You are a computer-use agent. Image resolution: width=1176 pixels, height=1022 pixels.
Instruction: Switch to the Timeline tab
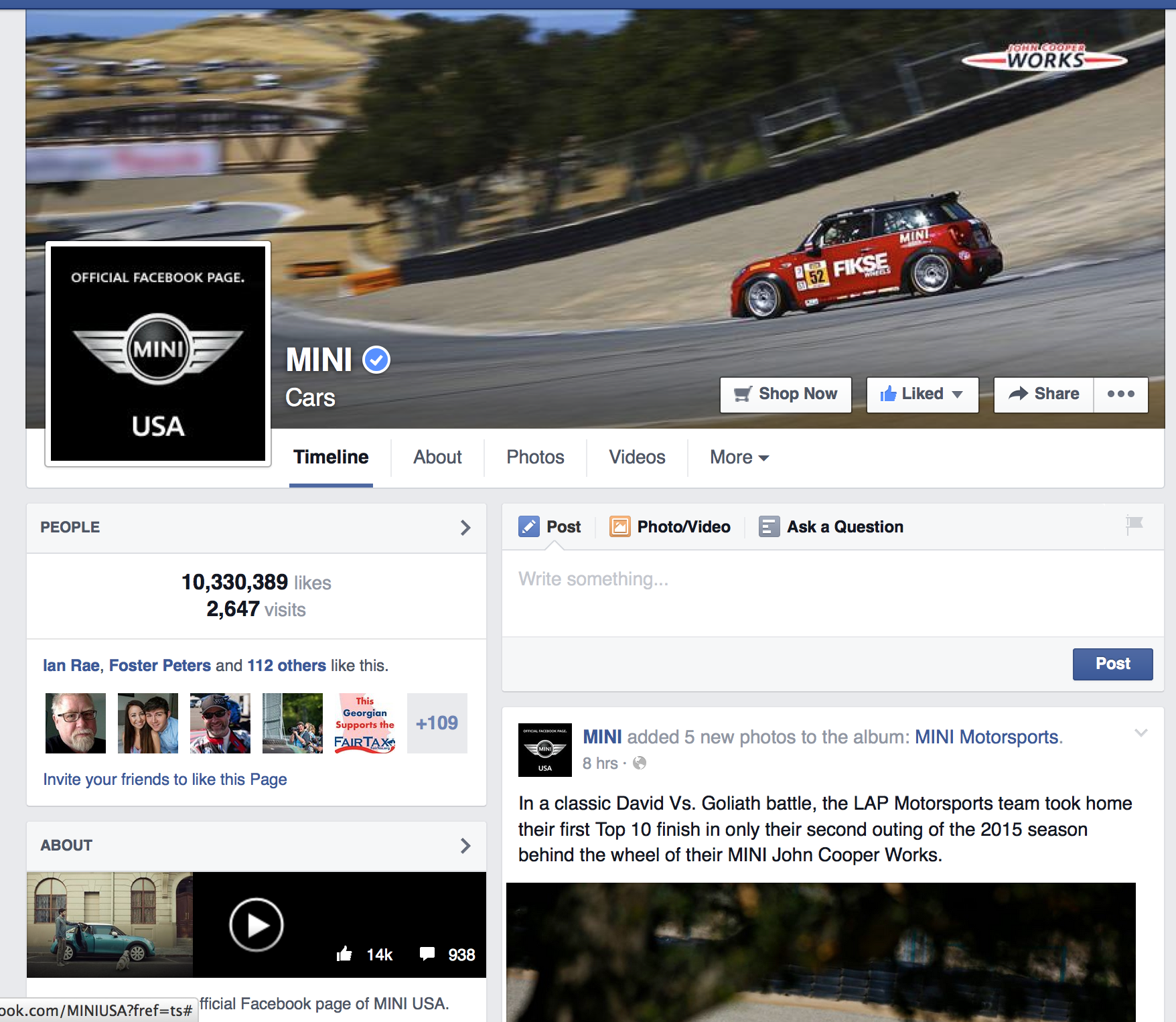pyautogui.click(x=331, y=457)
